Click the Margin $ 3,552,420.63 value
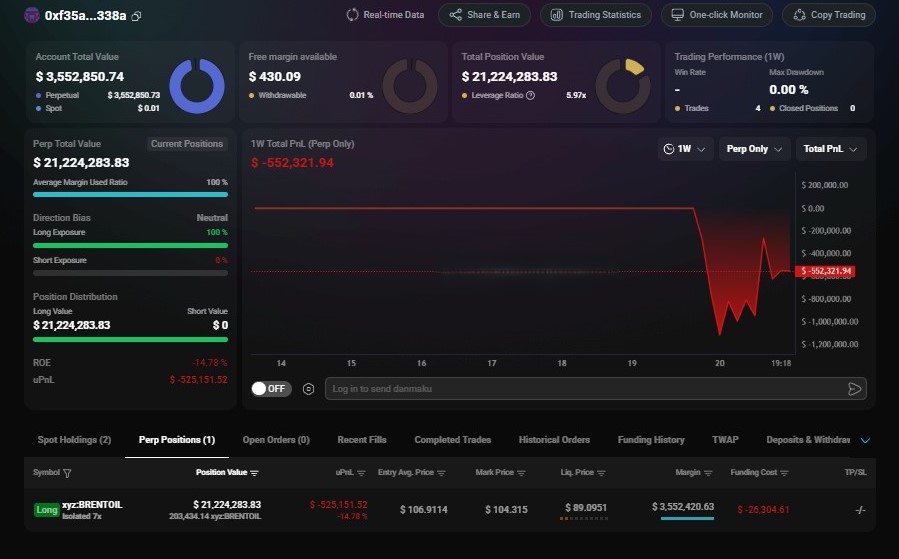 683,507
